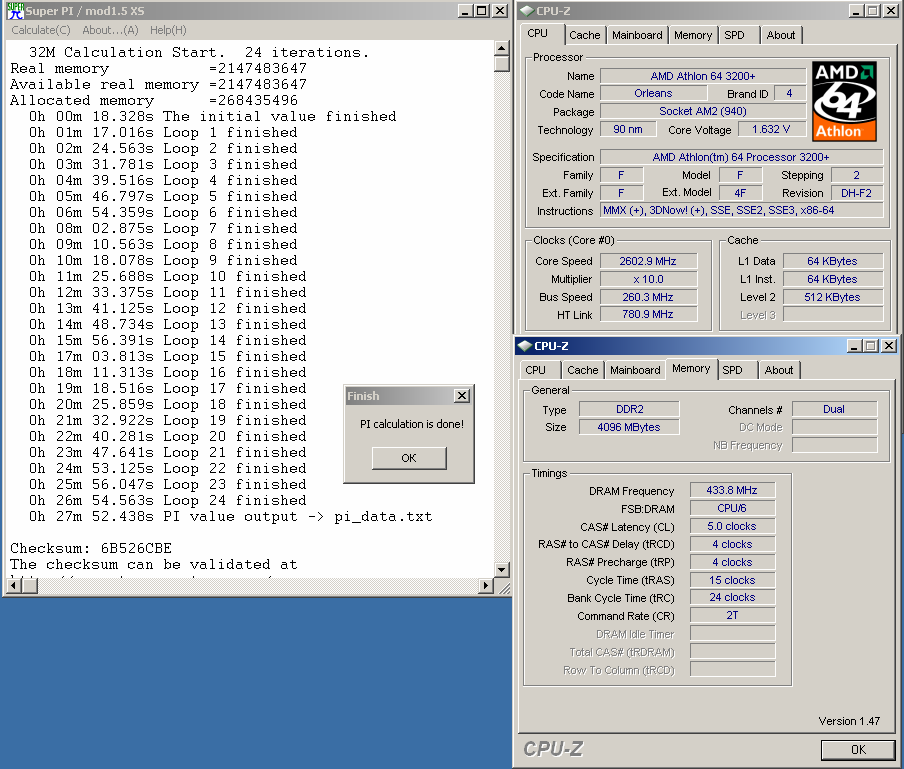Click the Revision value 'DH-F2'
The width and height of the screenshot is (904, 769).
click(x=856, y=193)
